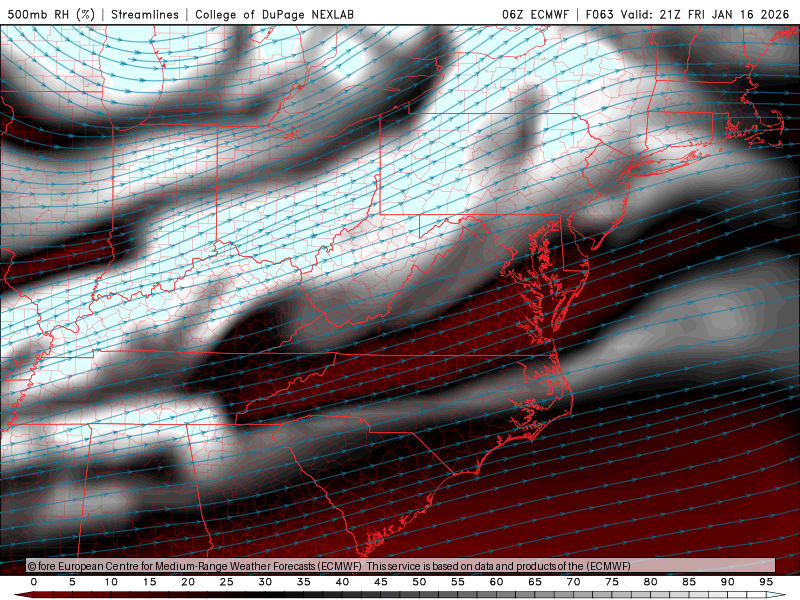
Task: Click the "60" value on the RH scale
Action: [496, 582]
